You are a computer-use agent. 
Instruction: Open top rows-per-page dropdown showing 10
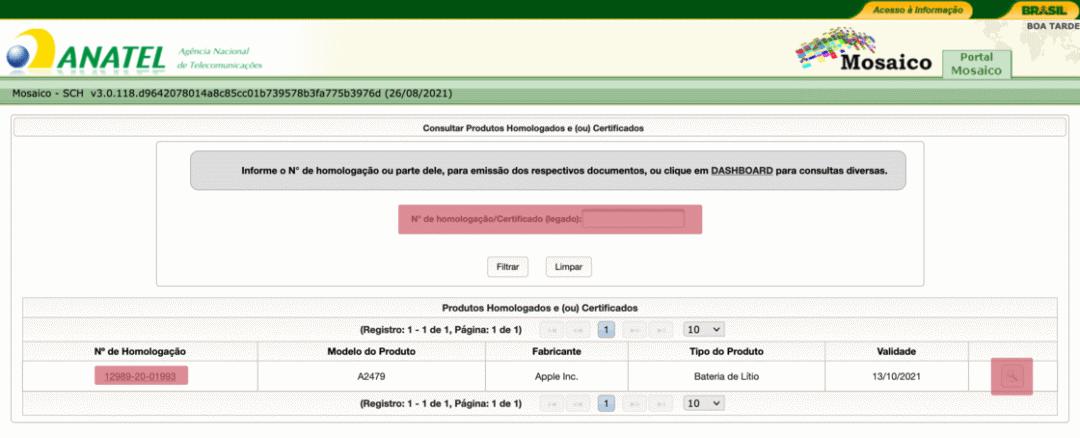click(x=704, y=330)
